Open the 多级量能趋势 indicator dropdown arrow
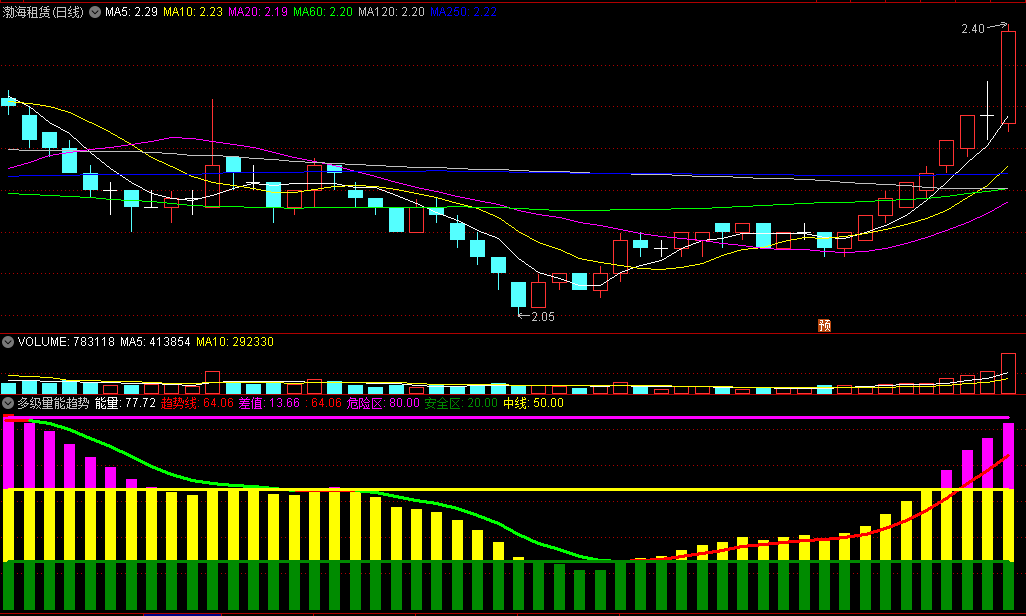The height and width of the screenshot is (616, 1026). pos(8,403)
